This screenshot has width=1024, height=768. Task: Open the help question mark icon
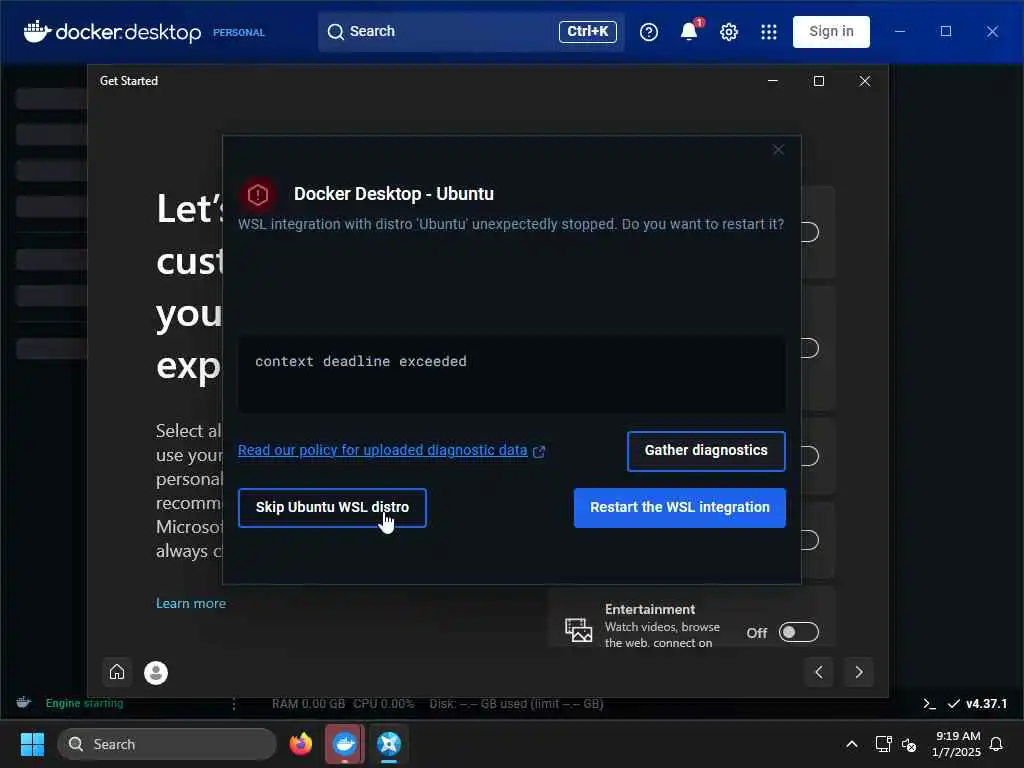point(648,31)
